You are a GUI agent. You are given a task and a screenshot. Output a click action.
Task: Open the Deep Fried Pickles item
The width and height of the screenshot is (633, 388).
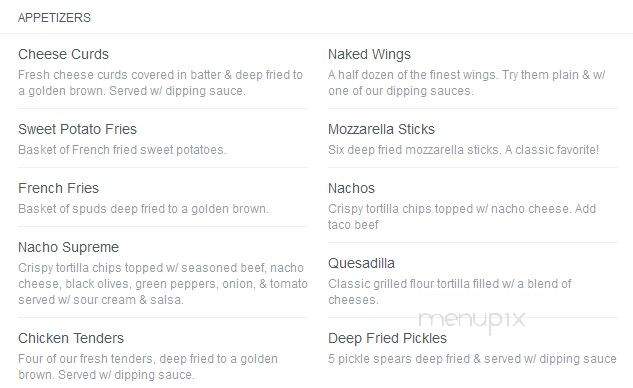[x=387, y=338]
